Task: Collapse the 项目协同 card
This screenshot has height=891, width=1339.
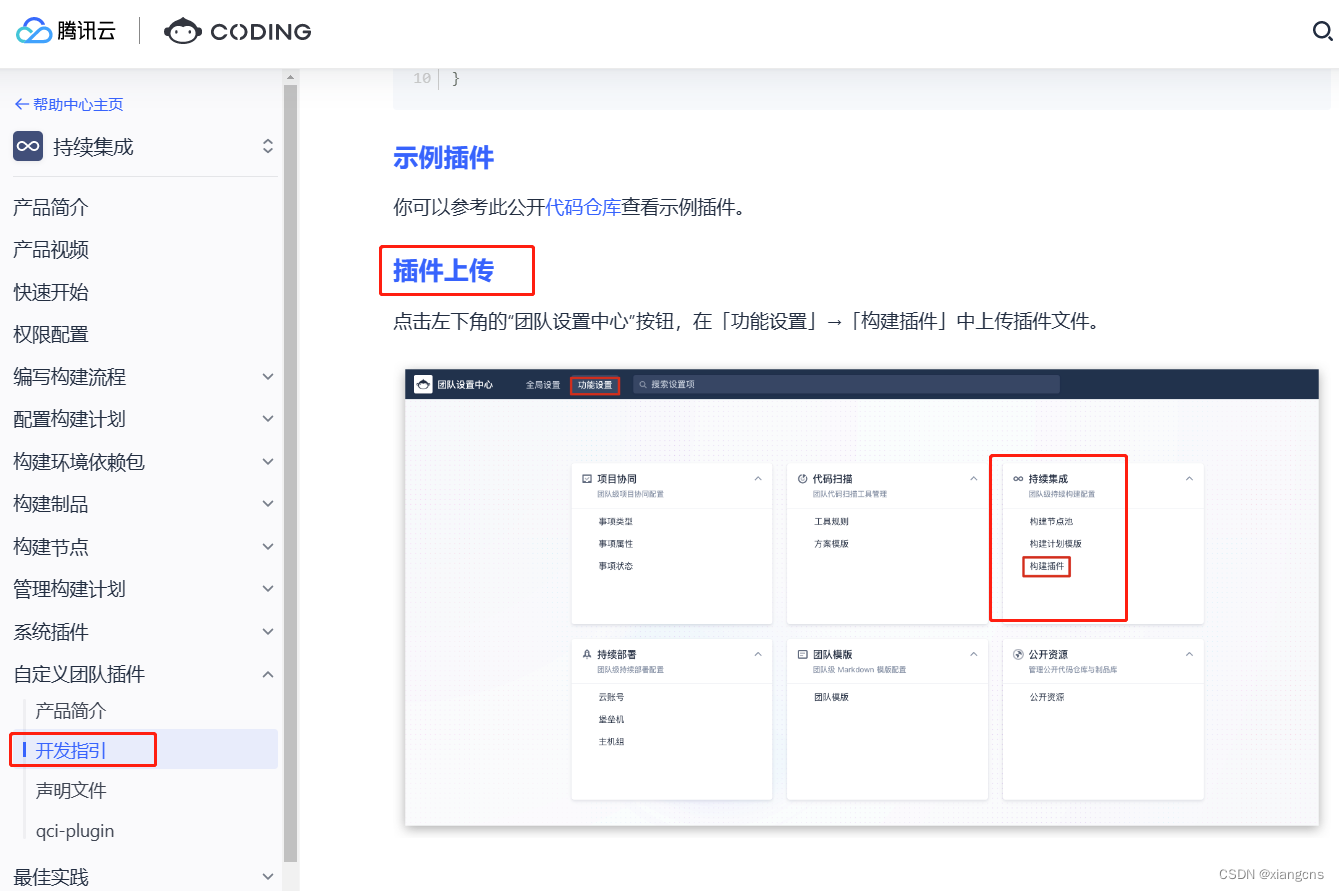Action: tap(758, 479)
